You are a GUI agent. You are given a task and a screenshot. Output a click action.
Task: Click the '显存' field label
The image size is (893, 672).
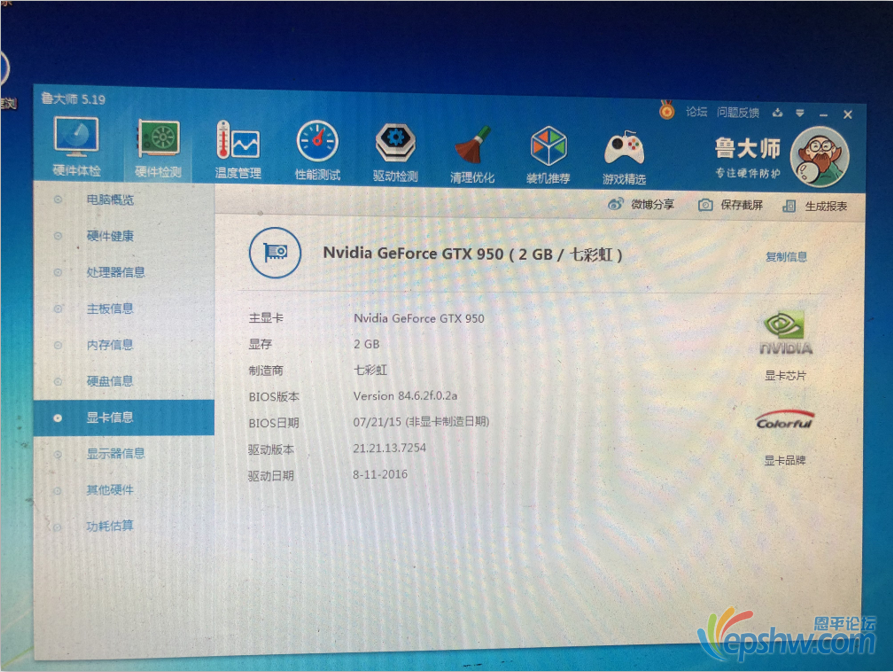click(x=260, y=344)
